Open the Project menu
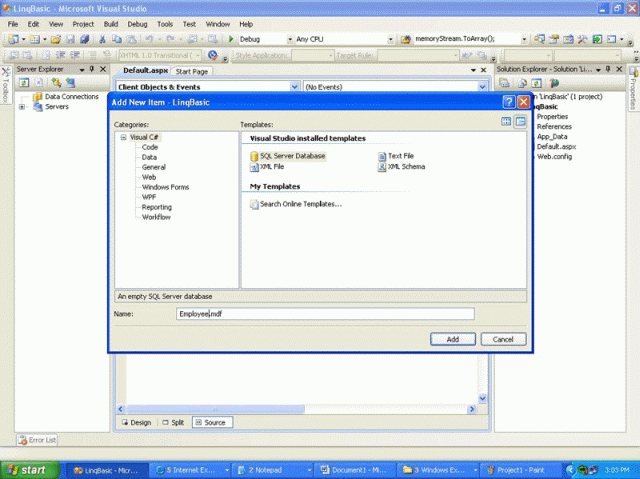The width and height of the screenshot is (640, 479). [x=83, y=24]
